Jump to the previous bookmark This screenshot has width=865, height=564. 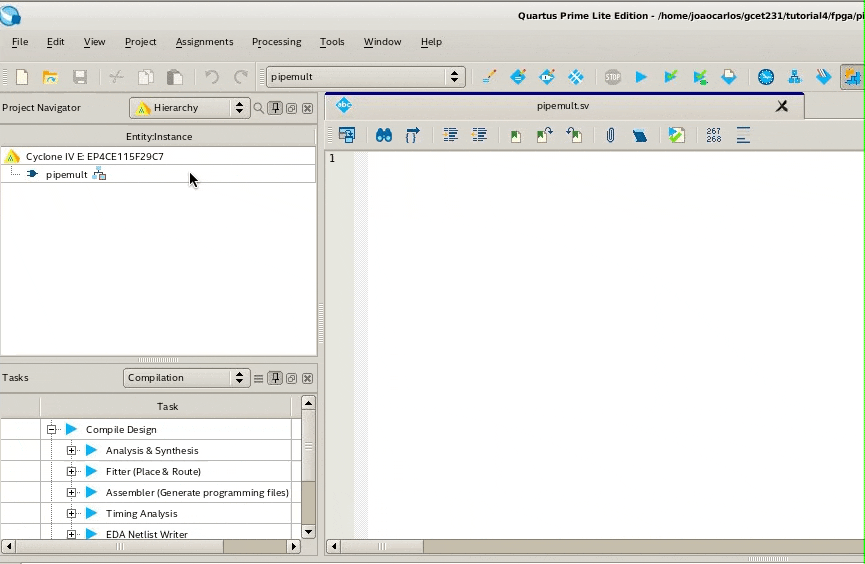tap(574, 135)
